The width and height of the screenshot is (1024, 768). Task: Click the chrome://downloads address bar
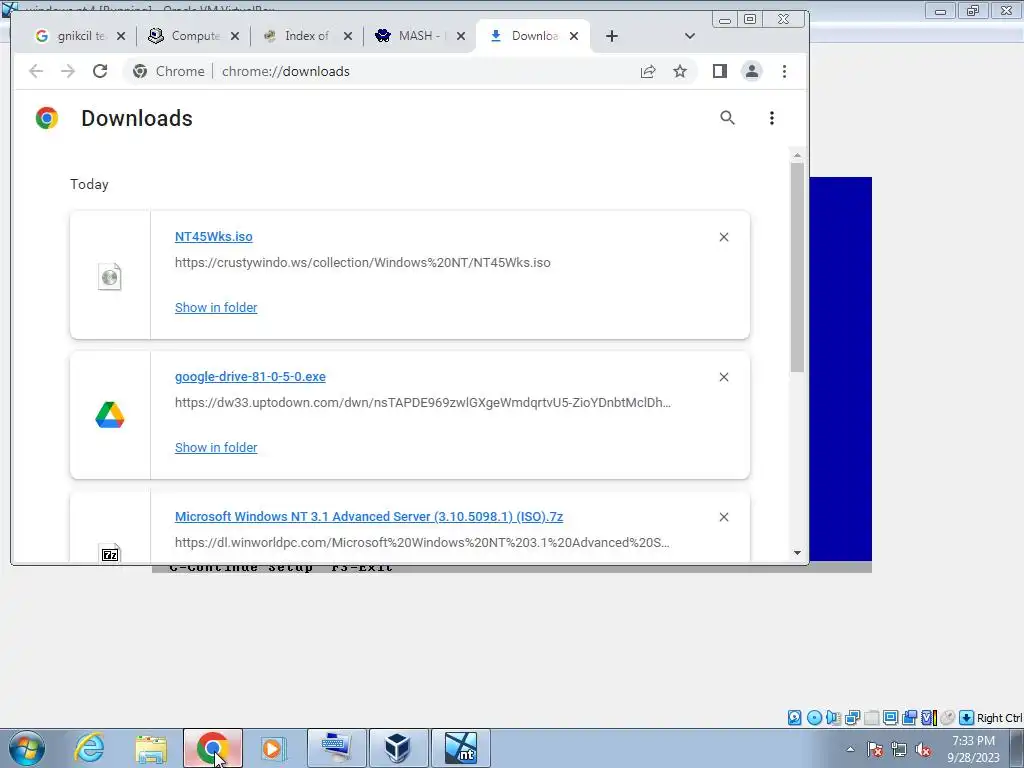411,71
